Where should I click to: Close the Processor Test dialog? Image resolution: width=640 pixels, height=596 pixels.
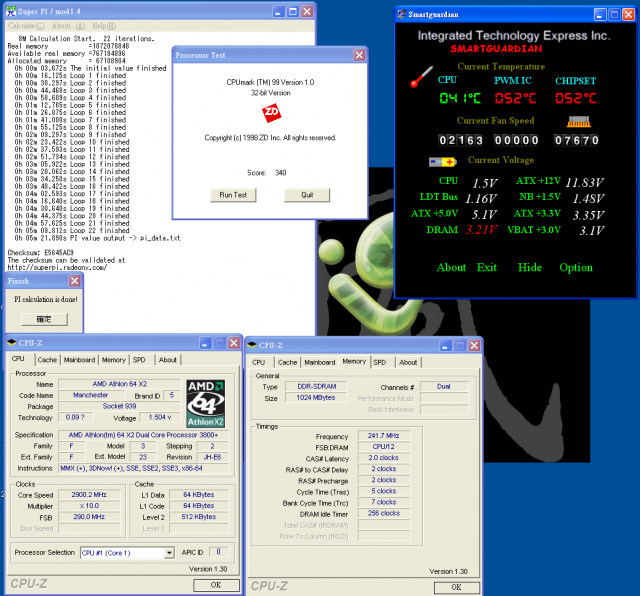[359, 55]
